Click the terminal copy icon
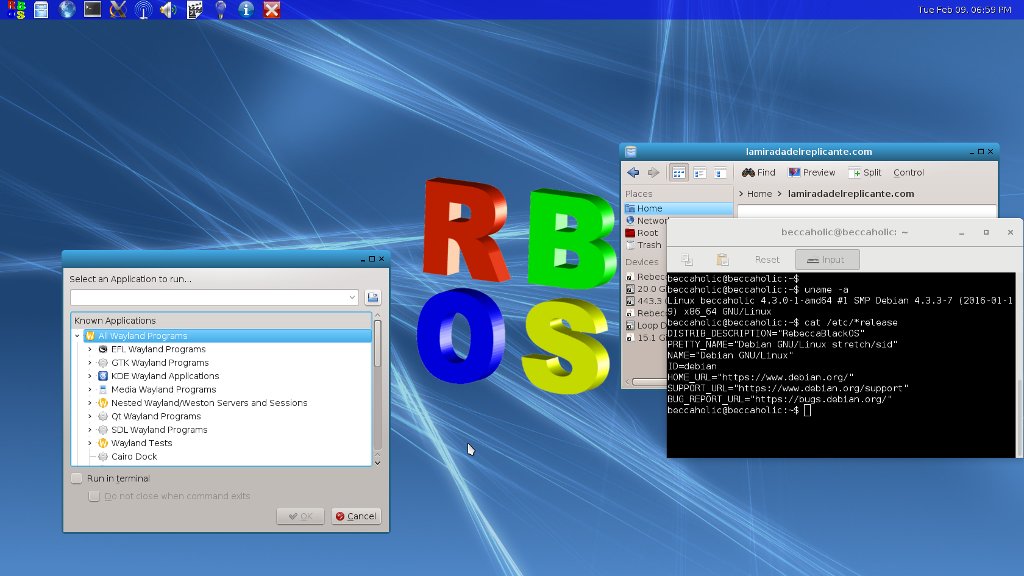 click(687, 259)
